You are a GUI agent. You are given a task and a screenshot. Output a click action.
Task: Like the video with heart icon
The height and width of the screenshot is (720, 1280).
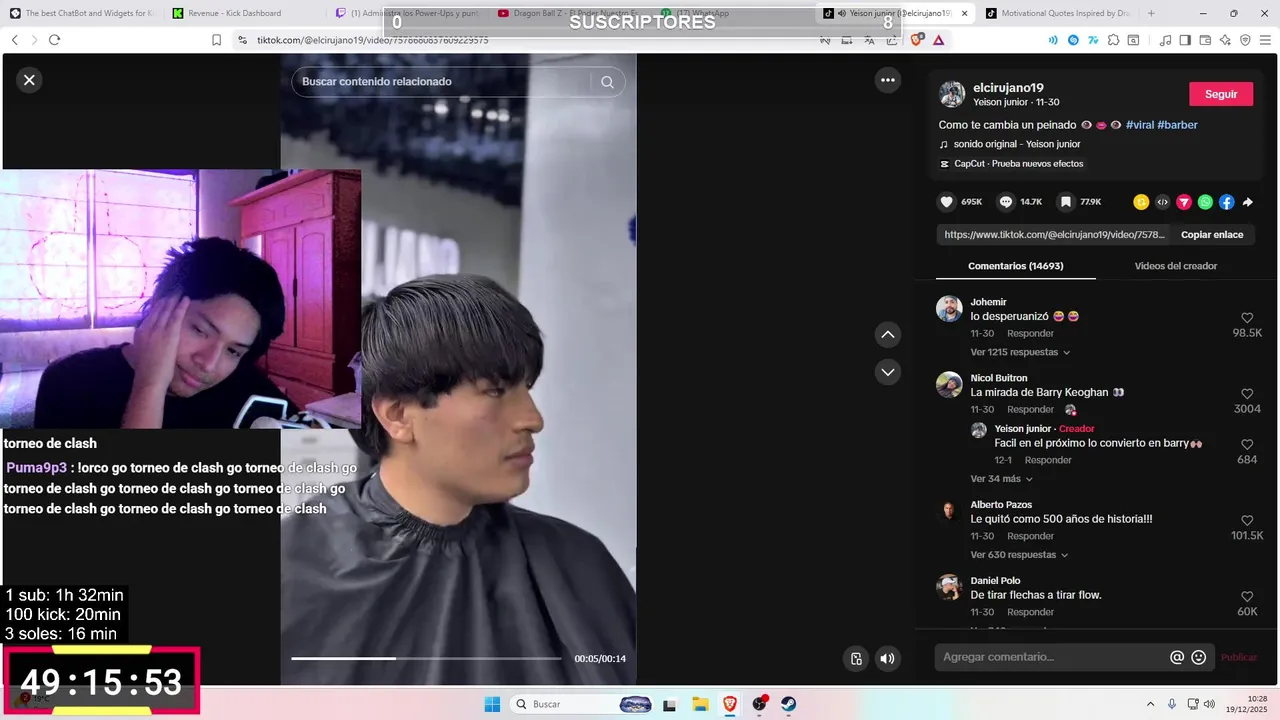coord(946,202)
